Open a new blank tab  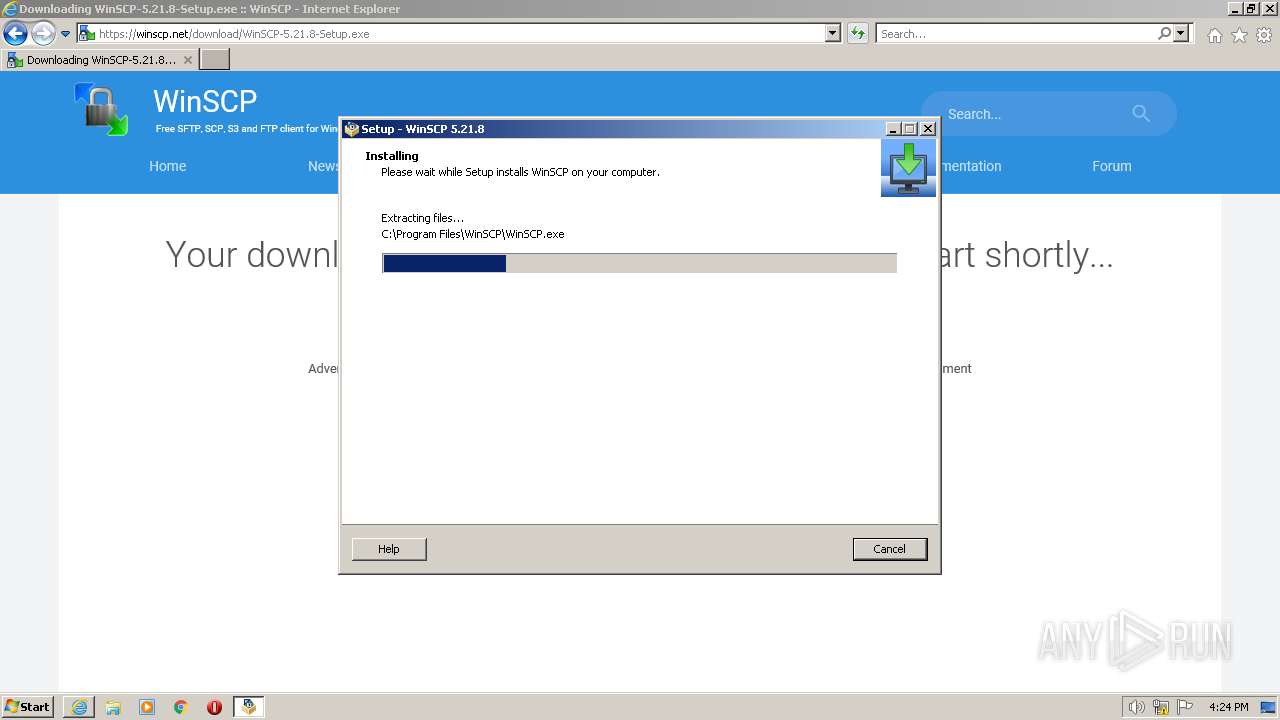[215, 60]
